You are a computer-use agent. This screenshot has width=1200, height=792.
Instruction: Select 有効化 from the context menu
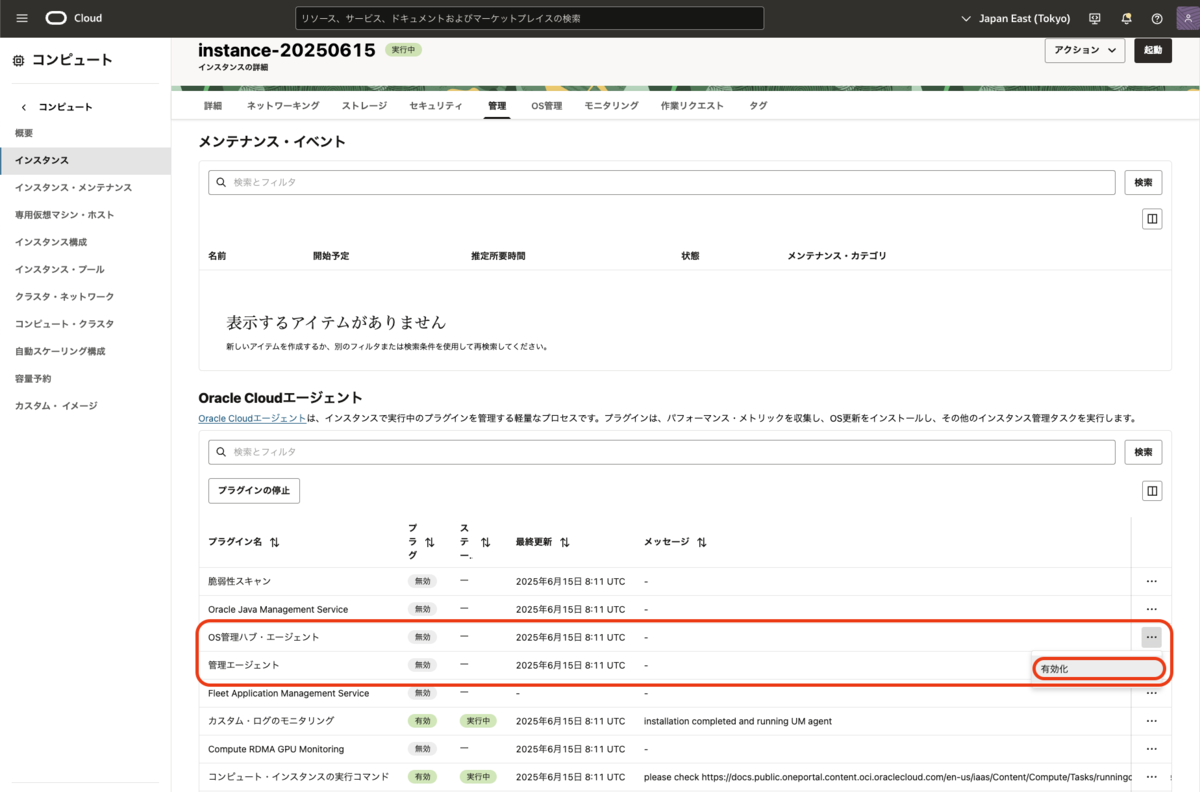tap(1099, 669)
